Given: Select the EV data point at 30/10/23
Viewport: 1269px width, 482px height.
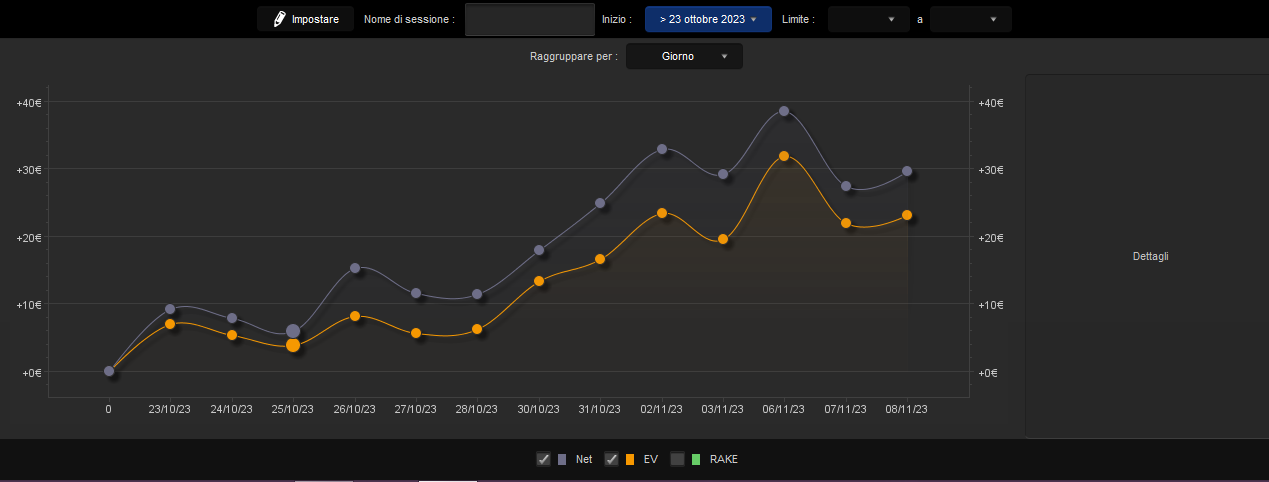Looking at the screenshot, I should [539, 281].
